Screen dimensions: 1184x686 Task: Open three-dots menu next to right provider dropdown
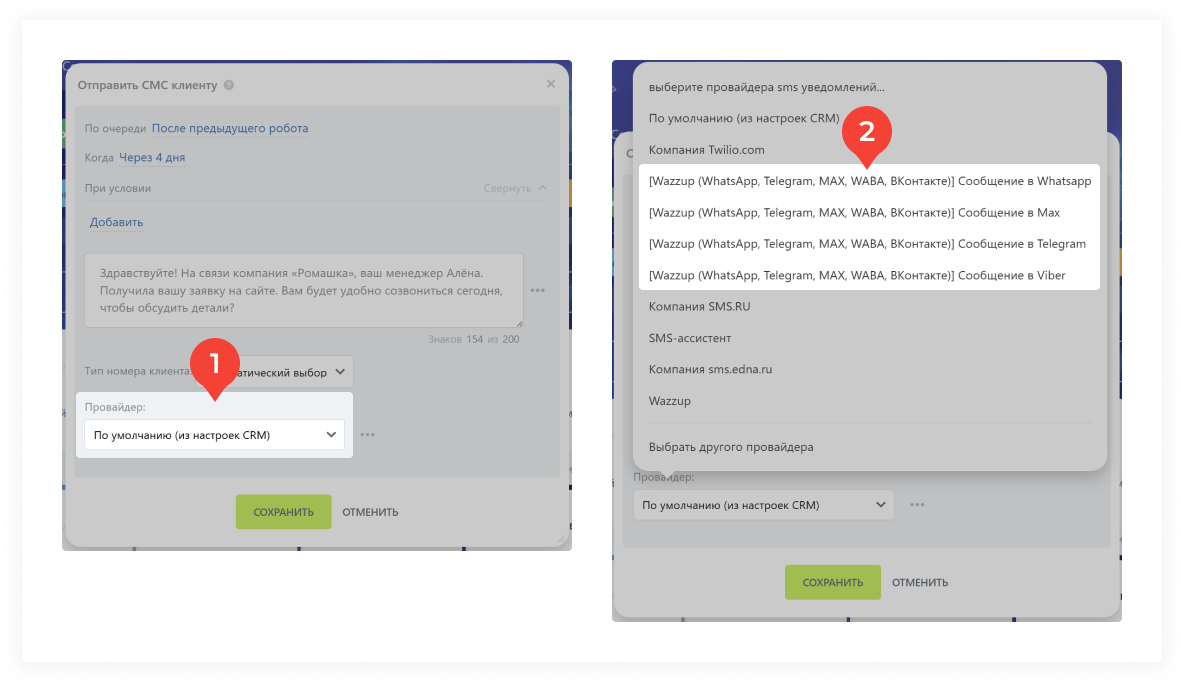[917, 505]
